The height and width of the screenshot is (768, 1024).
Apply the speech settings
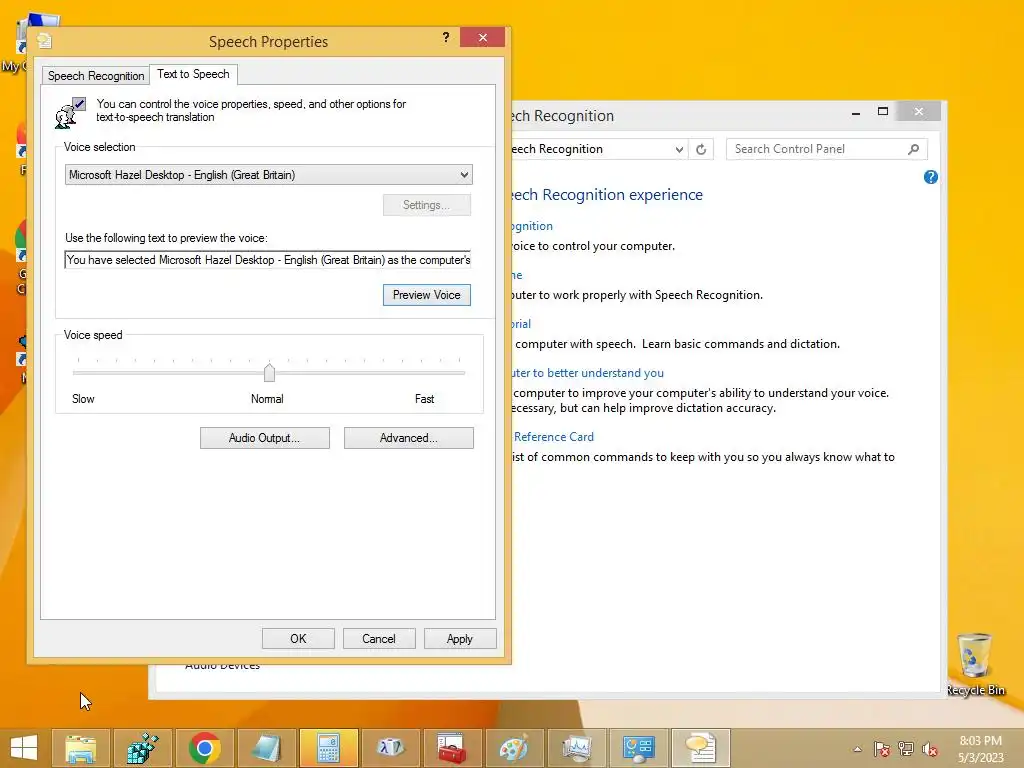[460, 639]
